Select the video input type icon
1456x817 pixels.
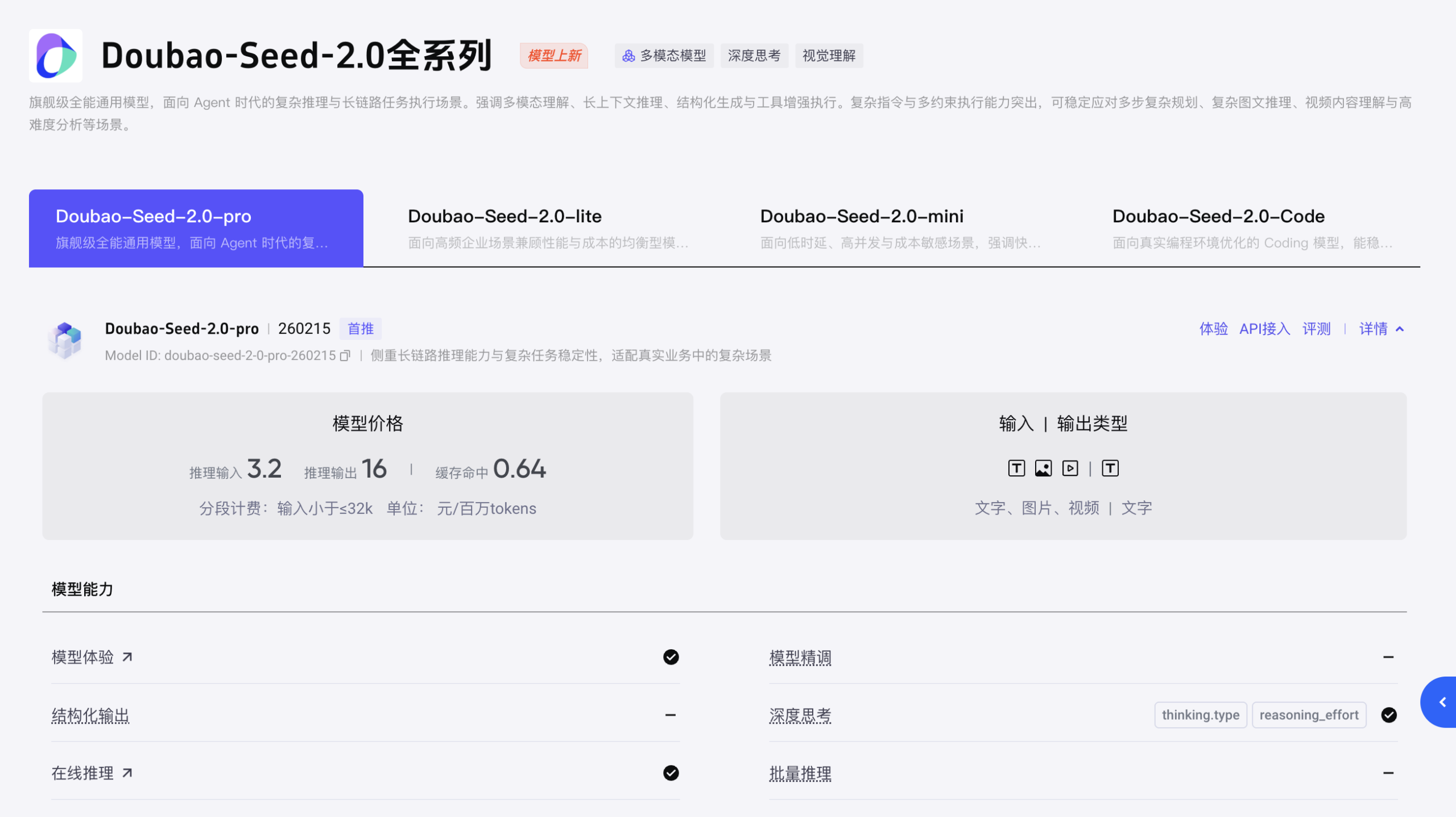pos(1070,468)
